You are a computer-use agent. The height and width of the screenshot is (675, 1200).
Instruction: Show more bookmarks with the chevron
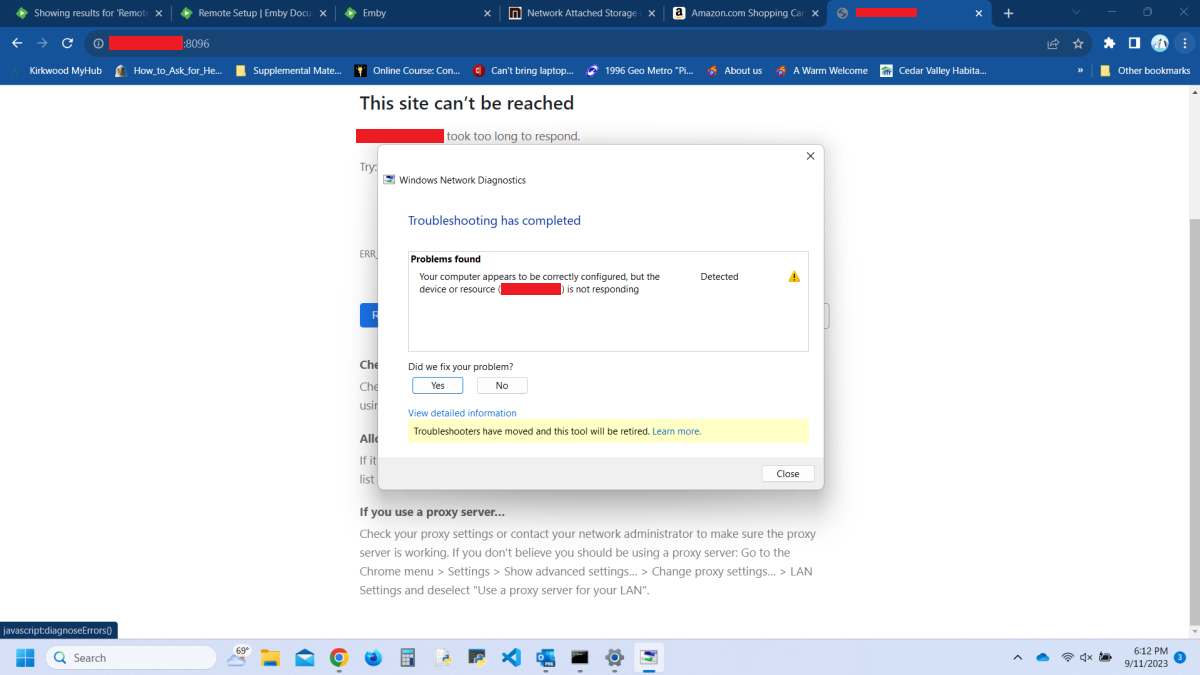point(1080,71)
